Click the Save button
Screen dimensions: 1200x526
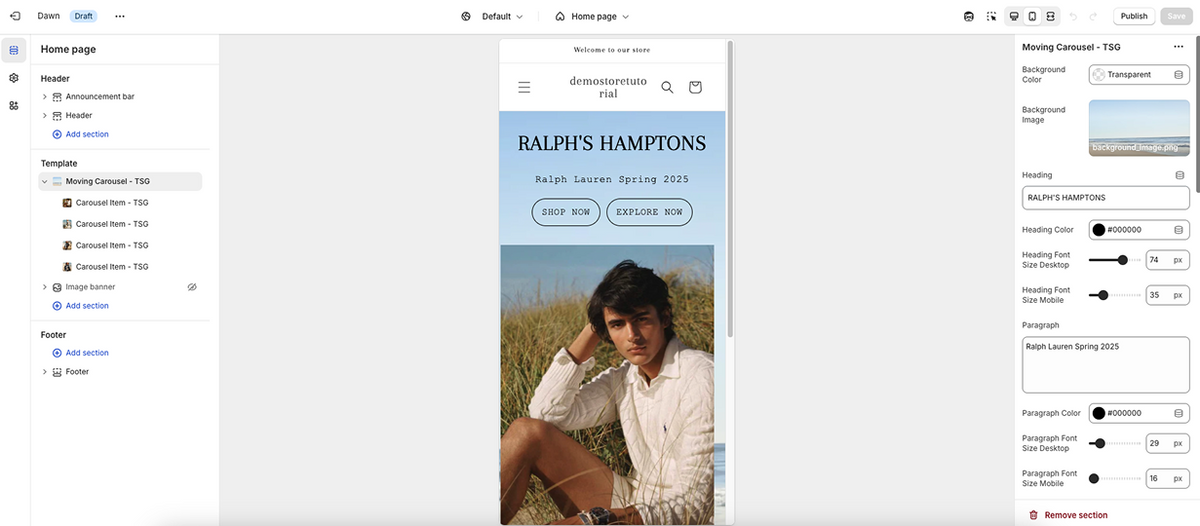(1176, 16)
